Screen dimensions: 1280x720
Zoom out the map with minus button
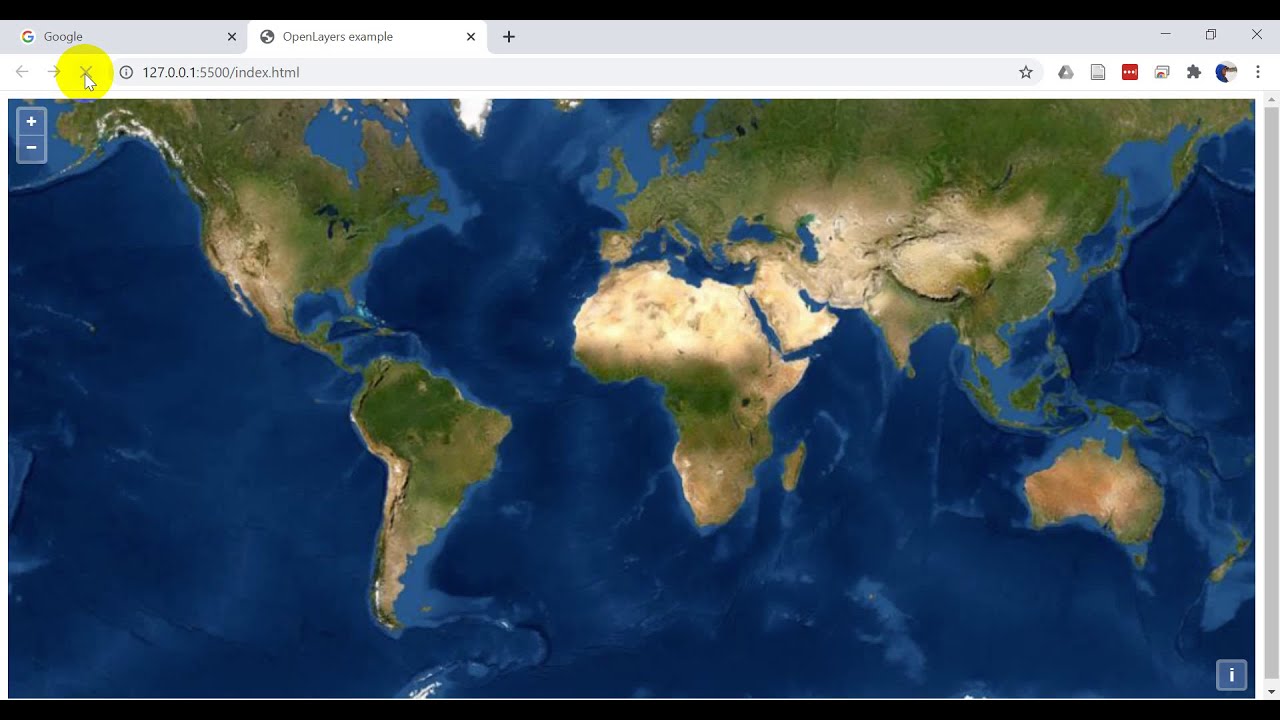point(31,148)
